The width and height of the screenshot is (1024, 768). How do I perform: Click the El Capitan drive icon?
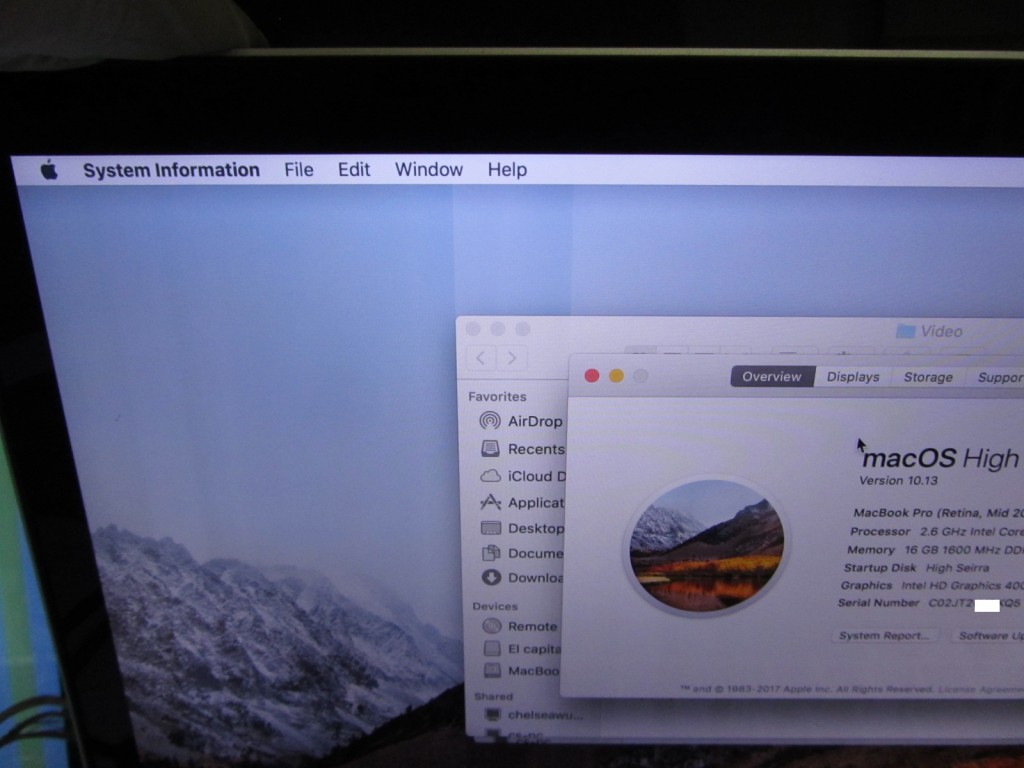pyautogui.click(x=492, y=648)
